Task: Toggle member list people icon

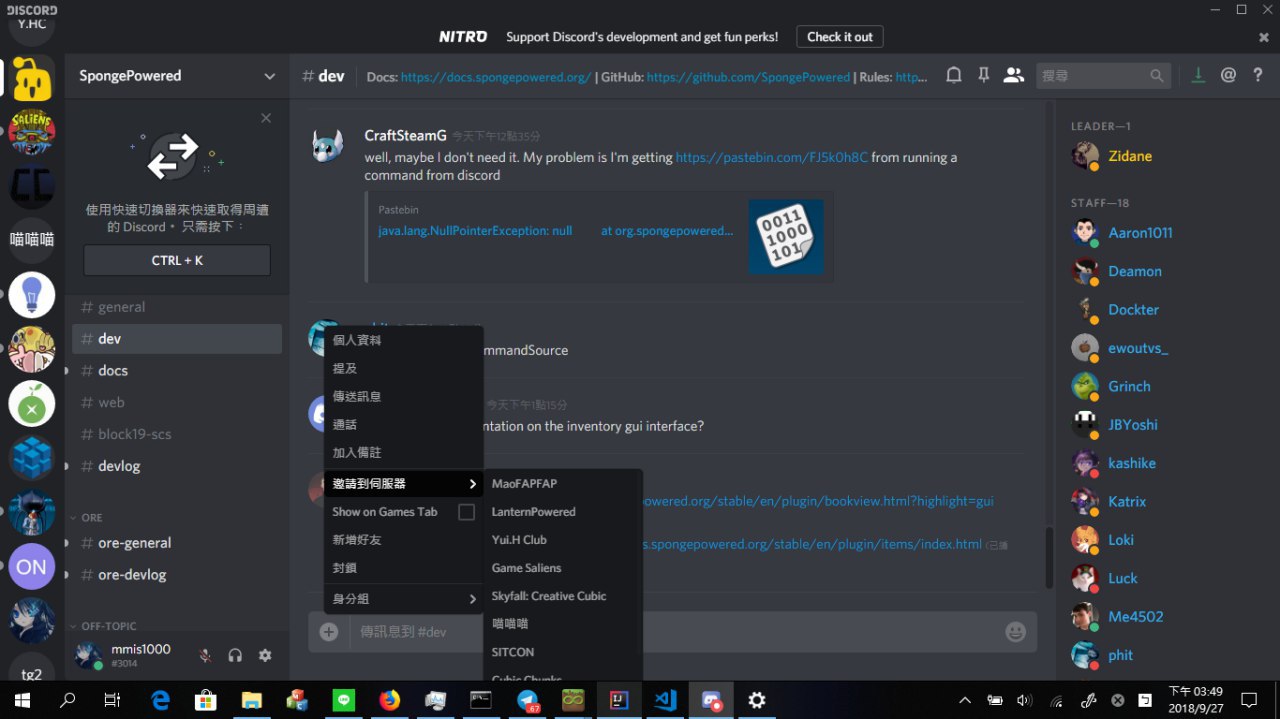Action: (x=1014, y=75)
